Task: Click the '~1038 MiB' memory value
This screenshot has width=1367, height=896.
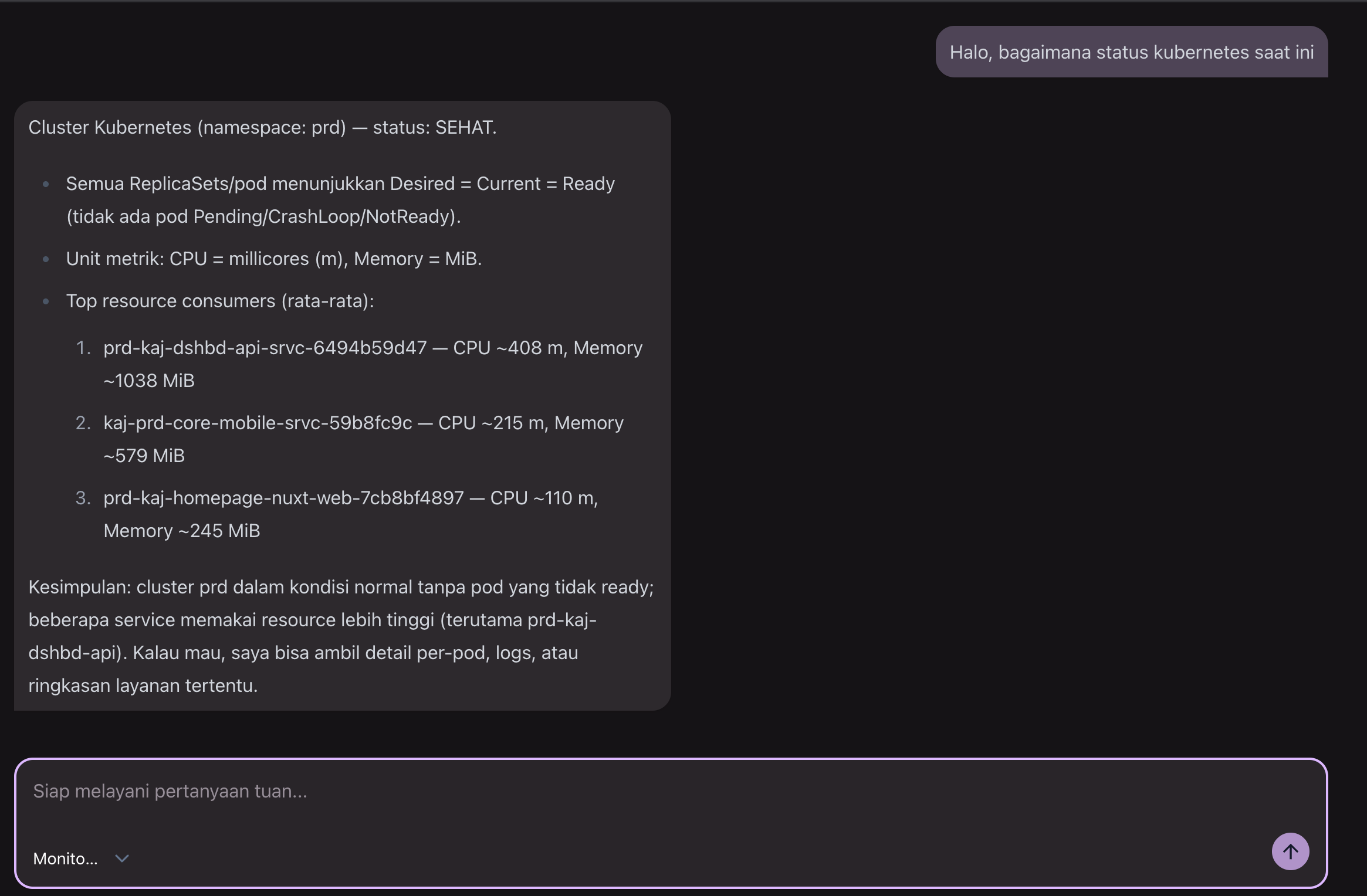Action: click(149, 381)
